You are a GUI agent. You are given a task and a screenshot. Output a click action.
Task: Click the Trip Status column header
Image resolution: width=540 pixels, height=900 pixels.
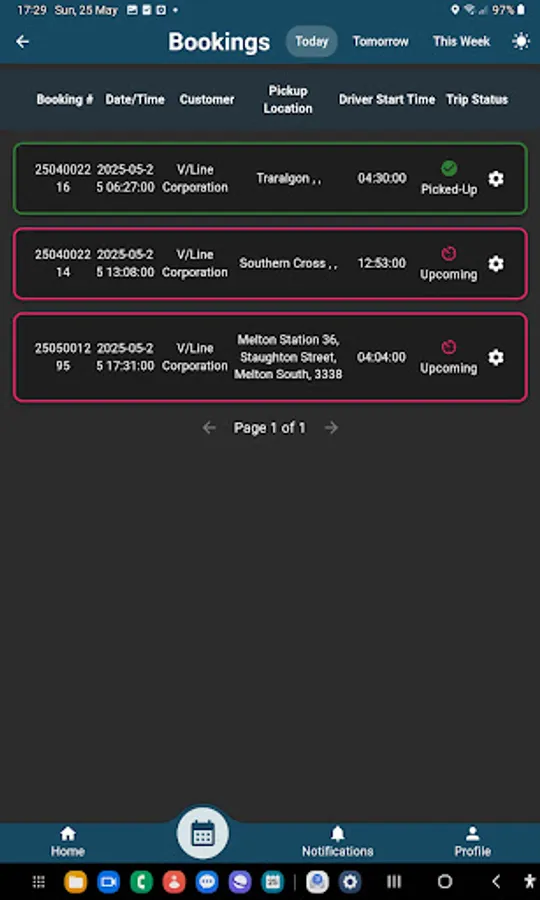point(477,99)
